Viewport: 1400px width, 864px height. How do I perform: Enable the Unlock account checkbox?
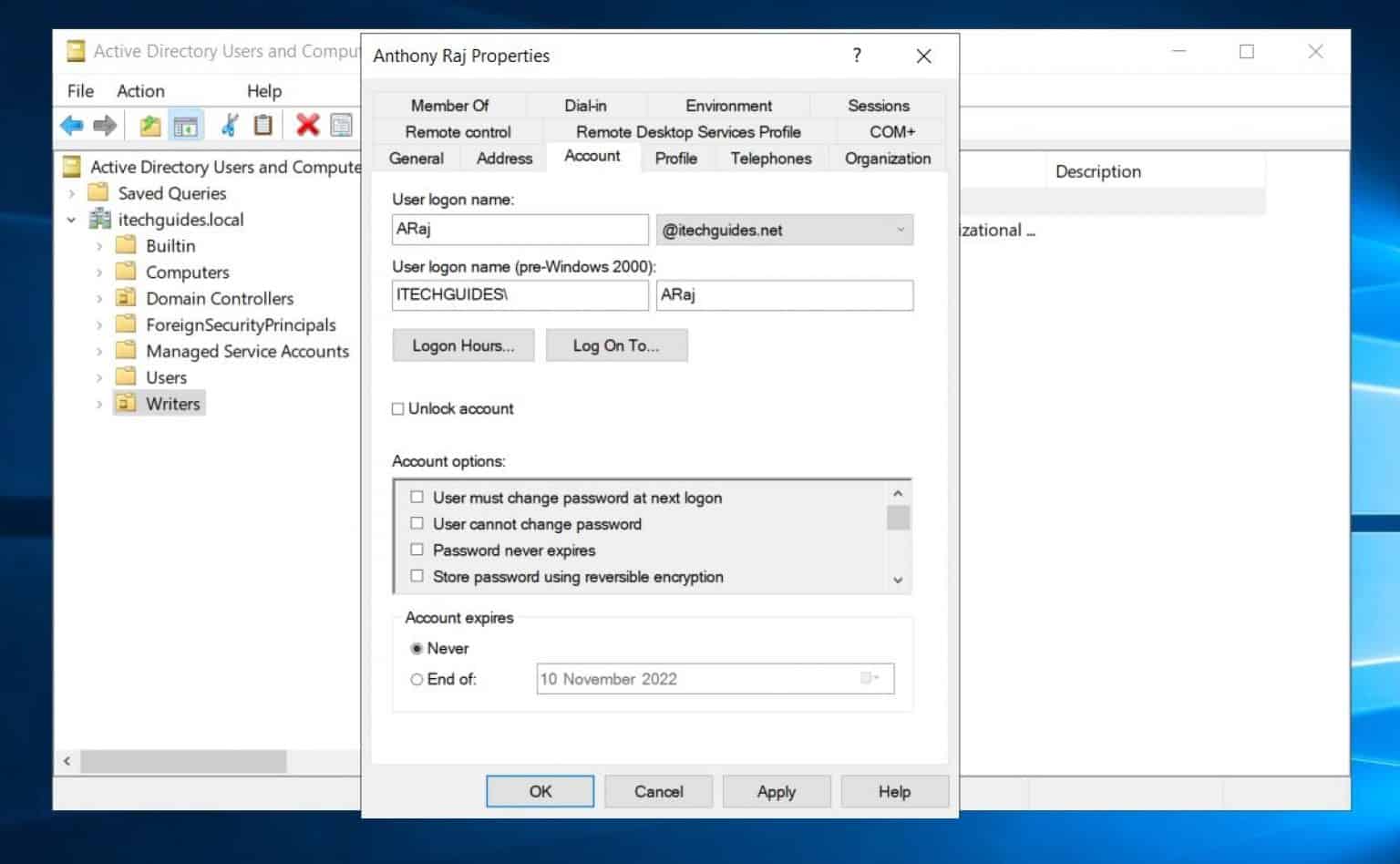tap(398, 408)
